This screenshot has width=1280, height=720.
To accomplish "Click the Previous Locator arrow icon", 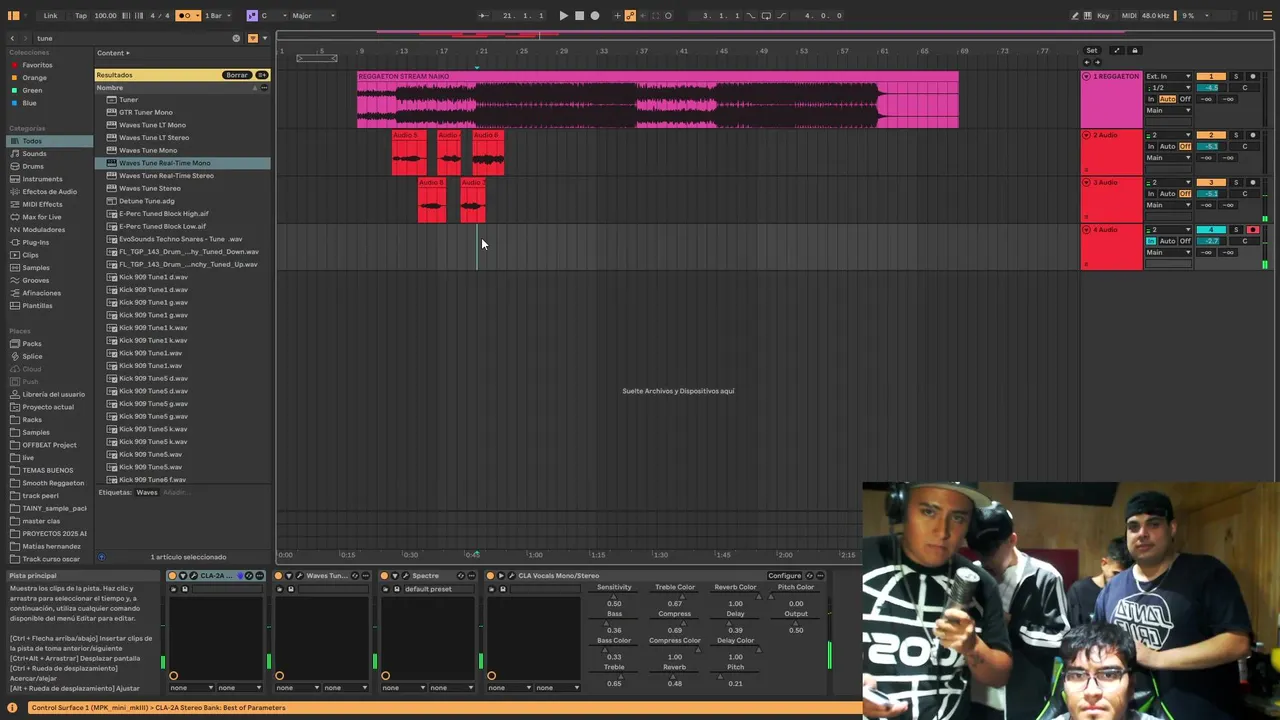I will point(1088,62).
